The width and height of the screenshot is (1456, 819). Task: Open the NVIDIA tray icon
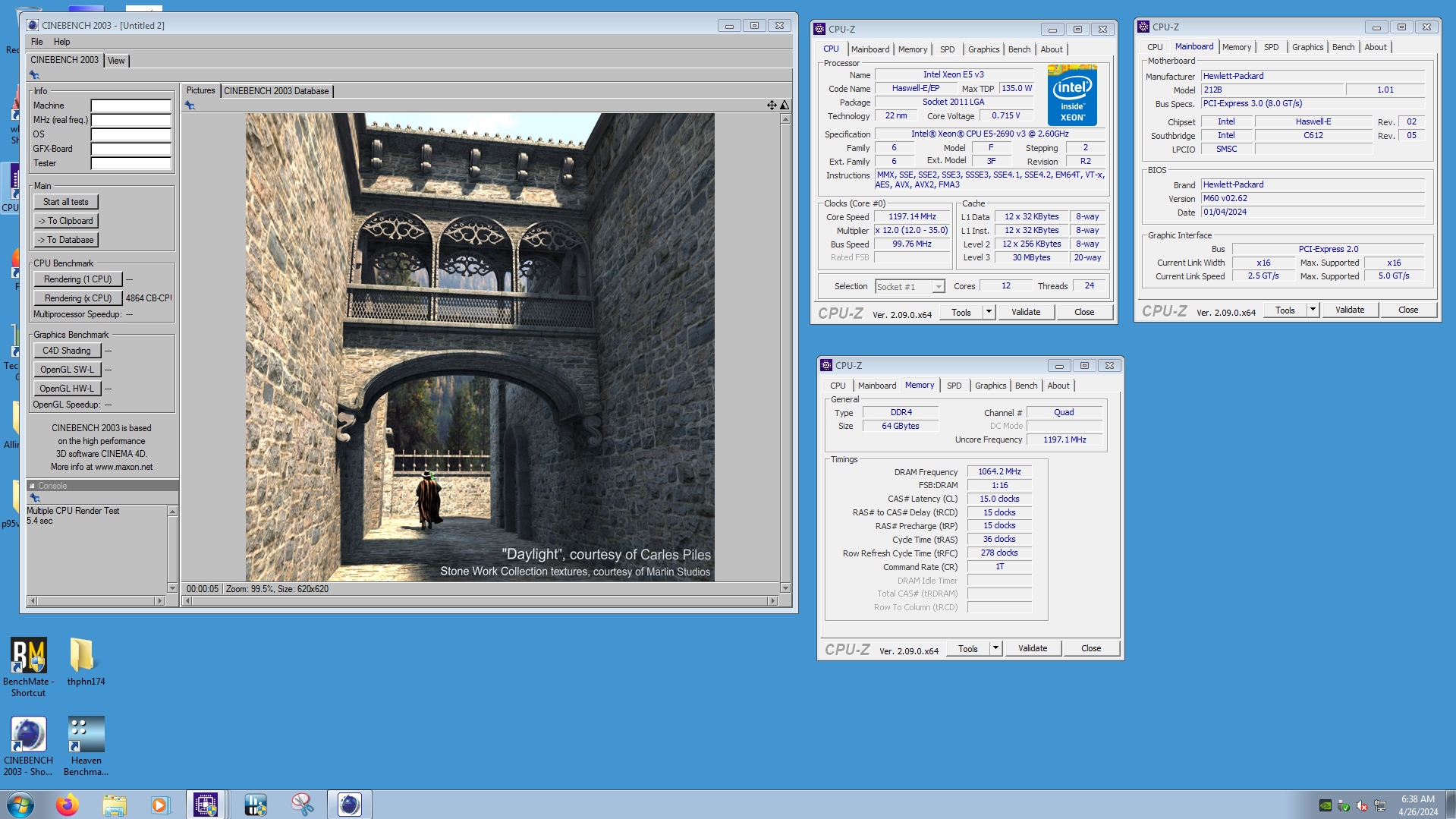point(1325,805)
